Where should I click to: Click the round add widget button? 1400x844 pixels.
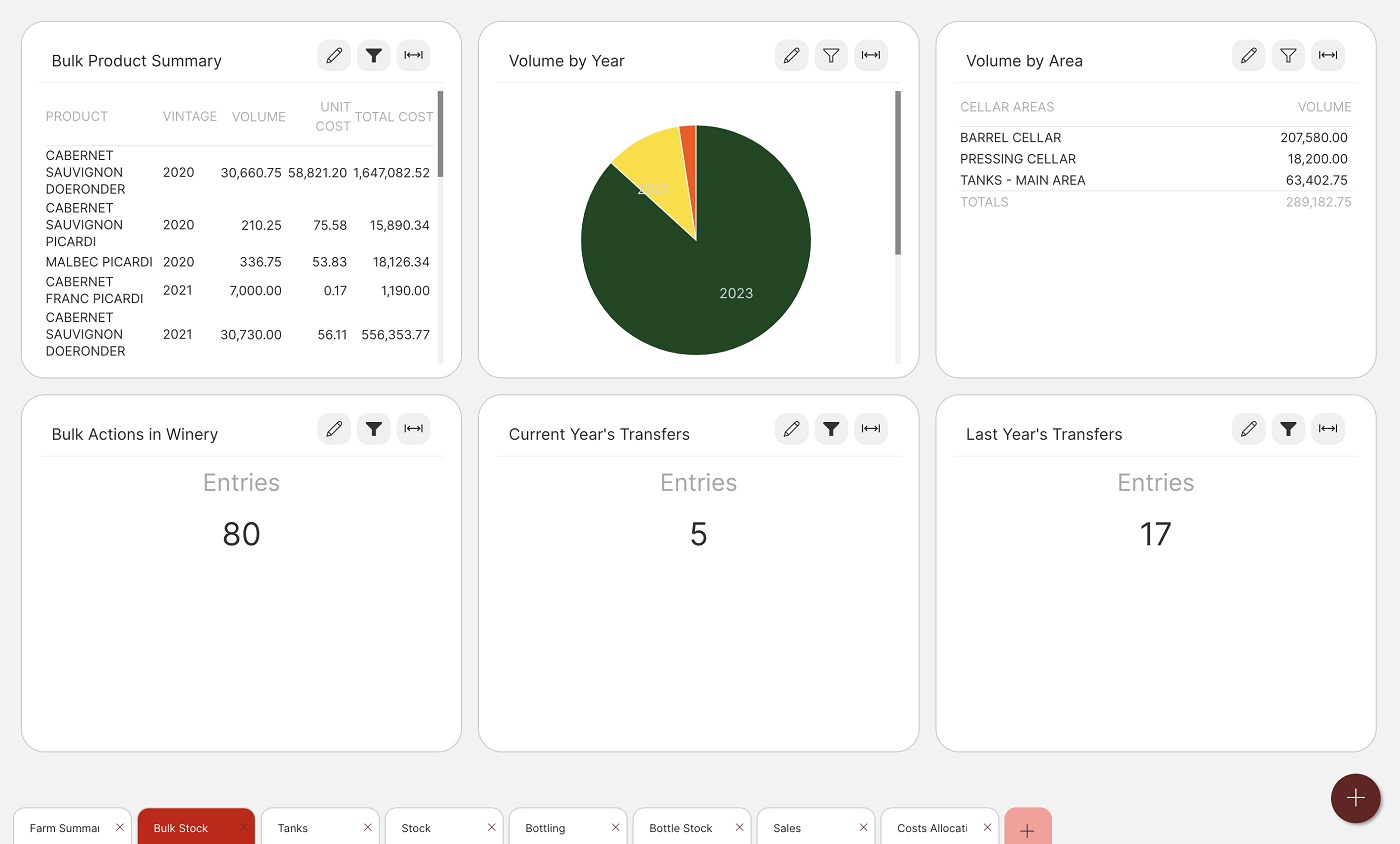tap(1355, 798)
